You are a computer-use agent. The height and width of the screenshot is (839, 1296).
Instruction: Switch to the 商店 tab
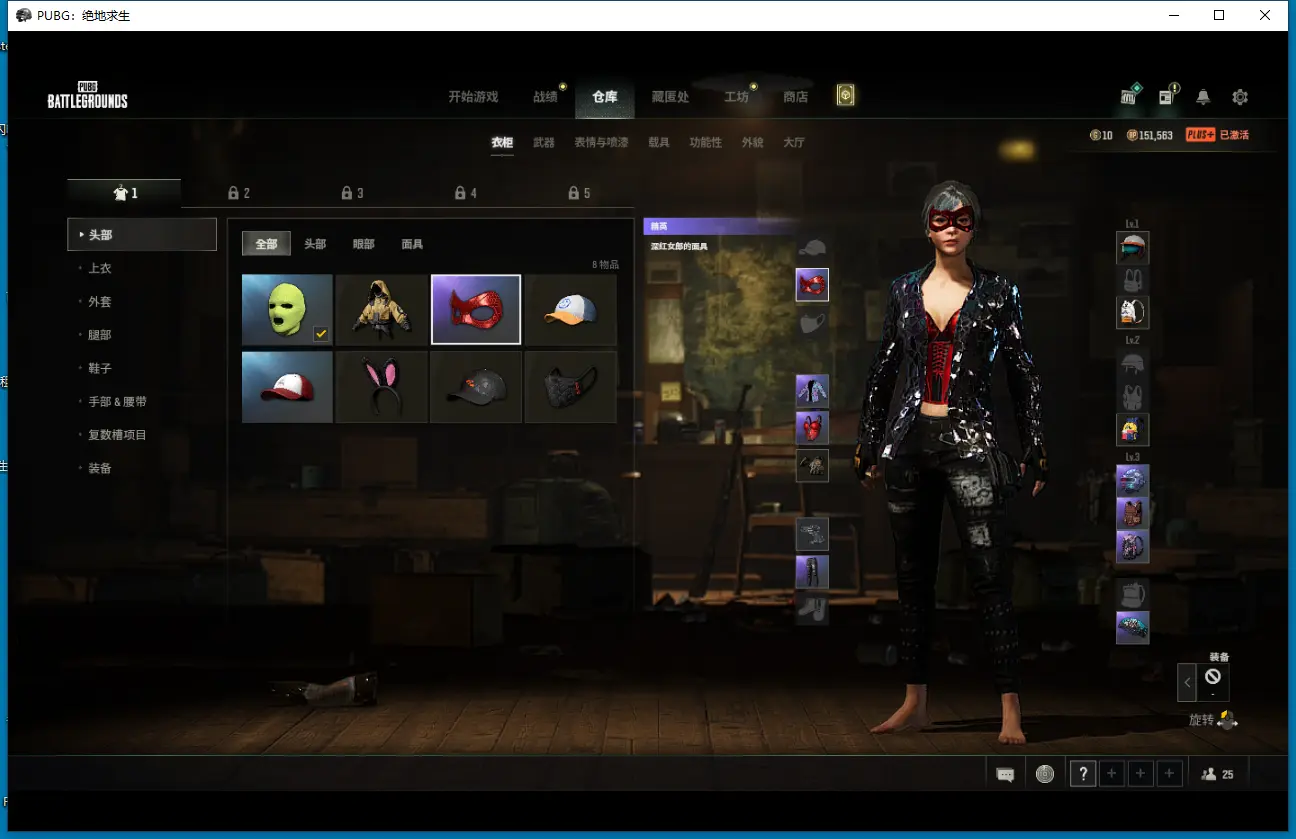click(x=796, y=97)
